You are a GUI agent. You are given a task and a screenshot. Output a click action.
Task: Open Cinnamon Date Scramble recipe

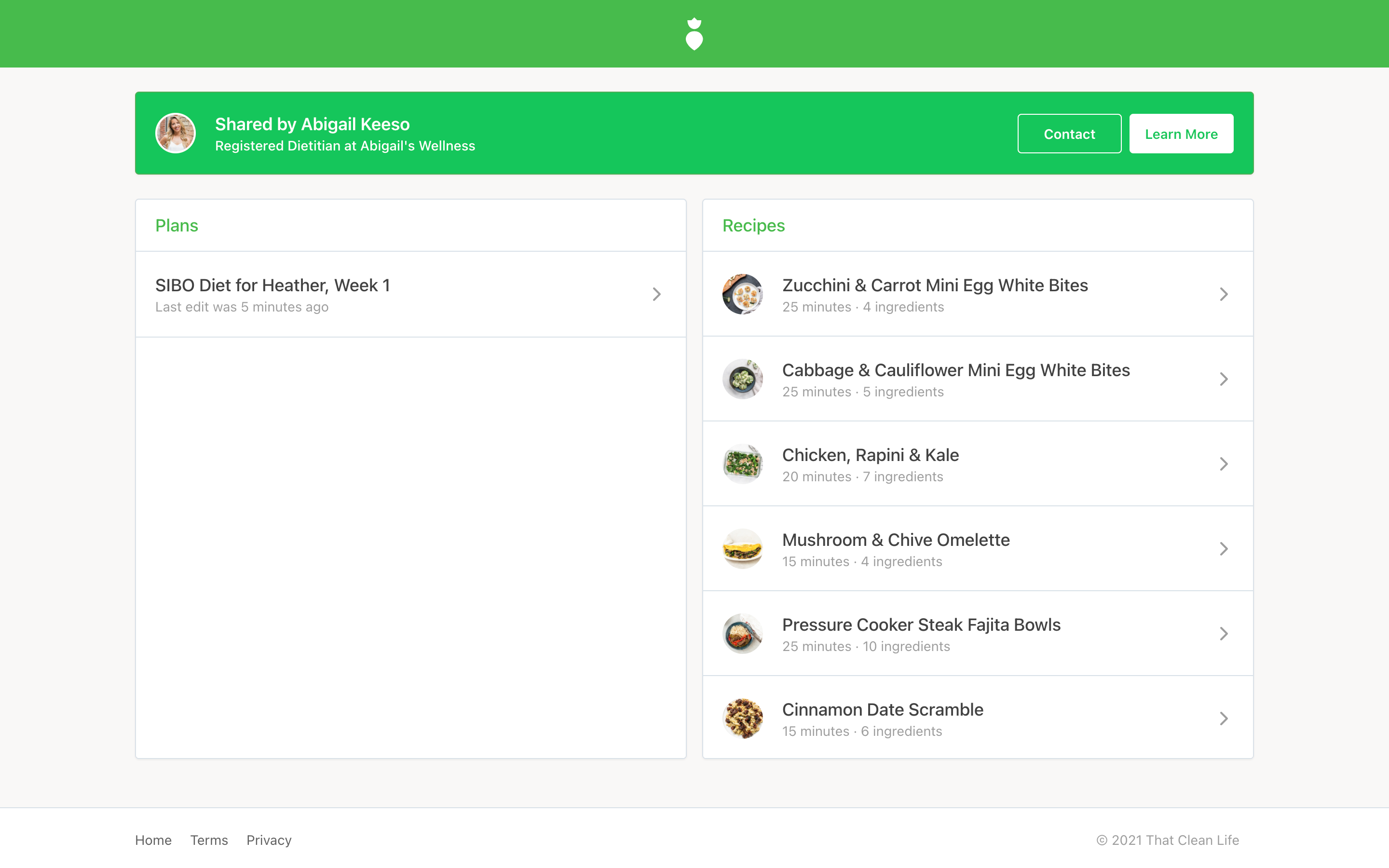tap(978, 718)
